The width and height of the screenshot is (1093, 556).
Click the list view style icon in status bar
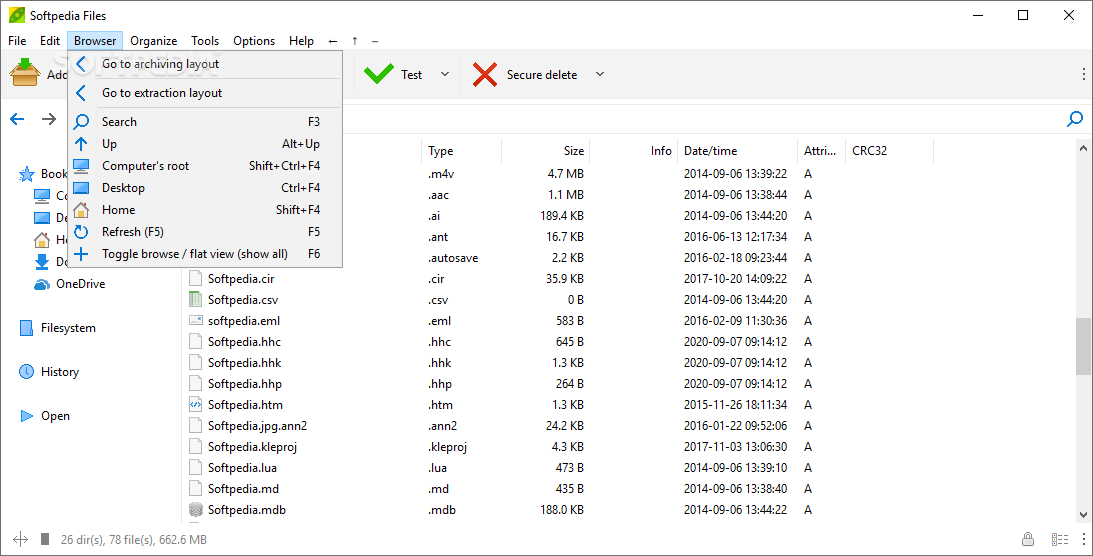[1060, 539]
